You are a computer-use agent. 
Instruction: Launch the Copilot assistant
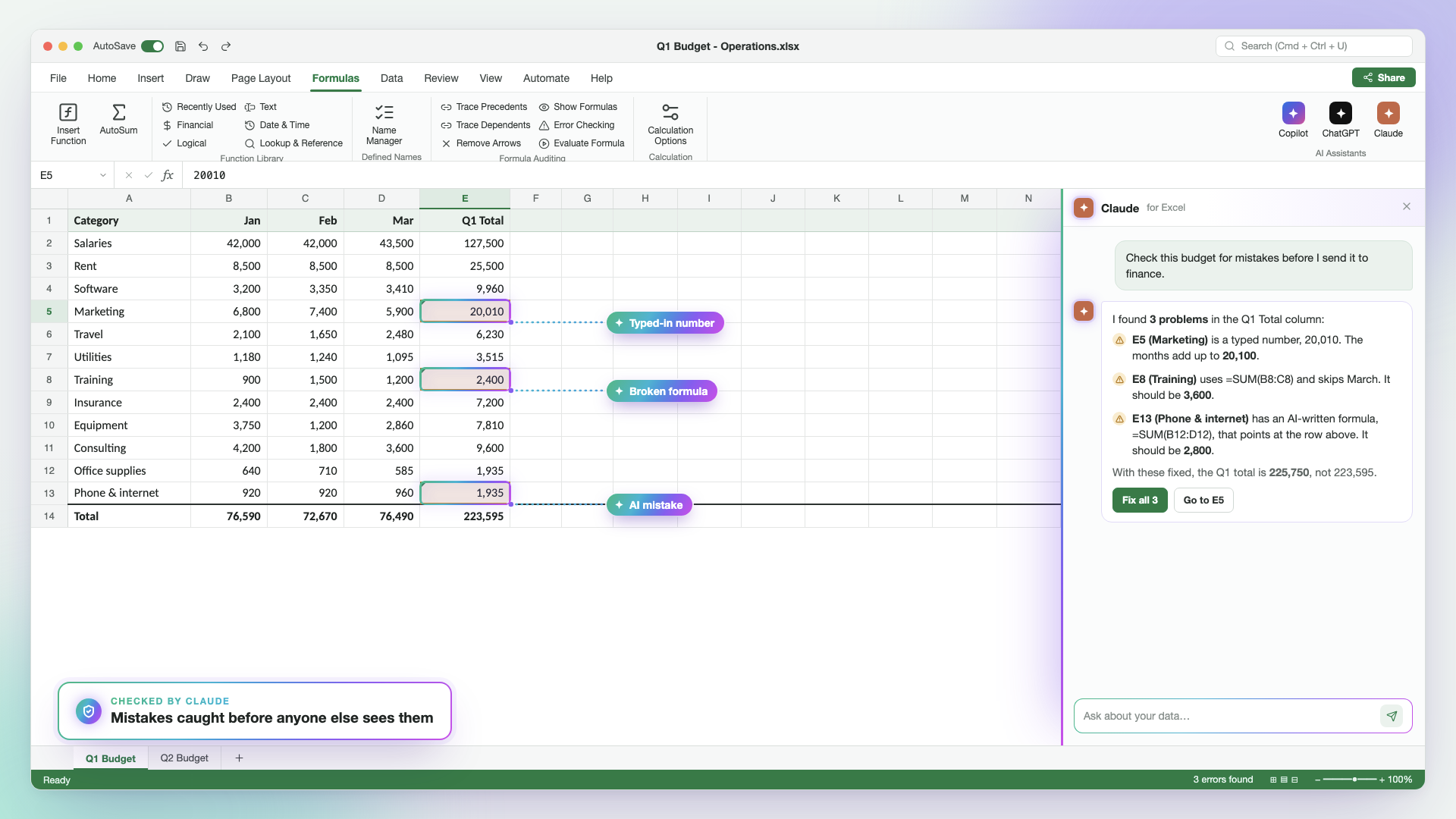point(1293,120)
